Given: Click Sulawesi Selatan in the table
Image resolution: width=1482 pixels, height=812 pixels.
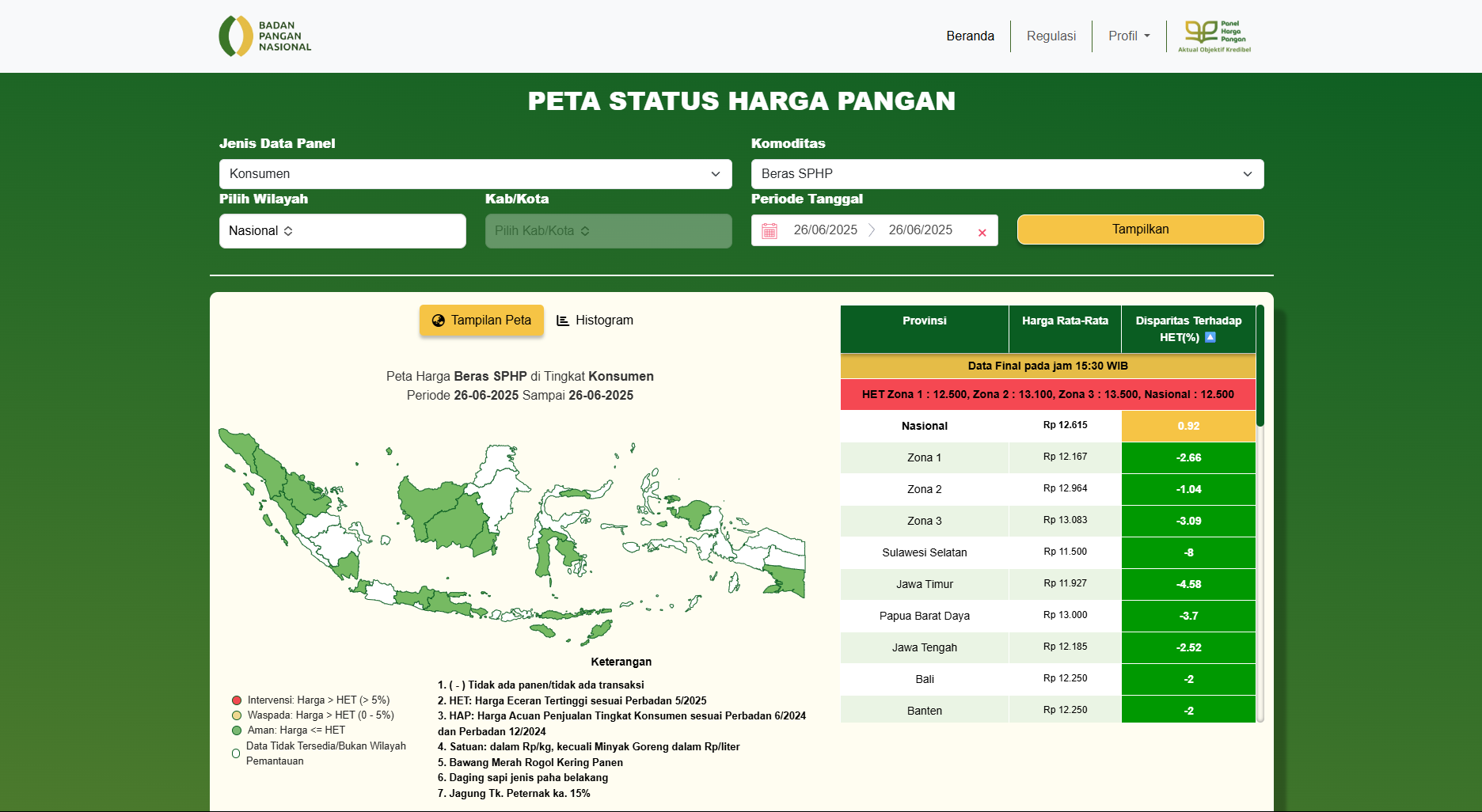Looking at the screenshot, I should coord(924,552).
